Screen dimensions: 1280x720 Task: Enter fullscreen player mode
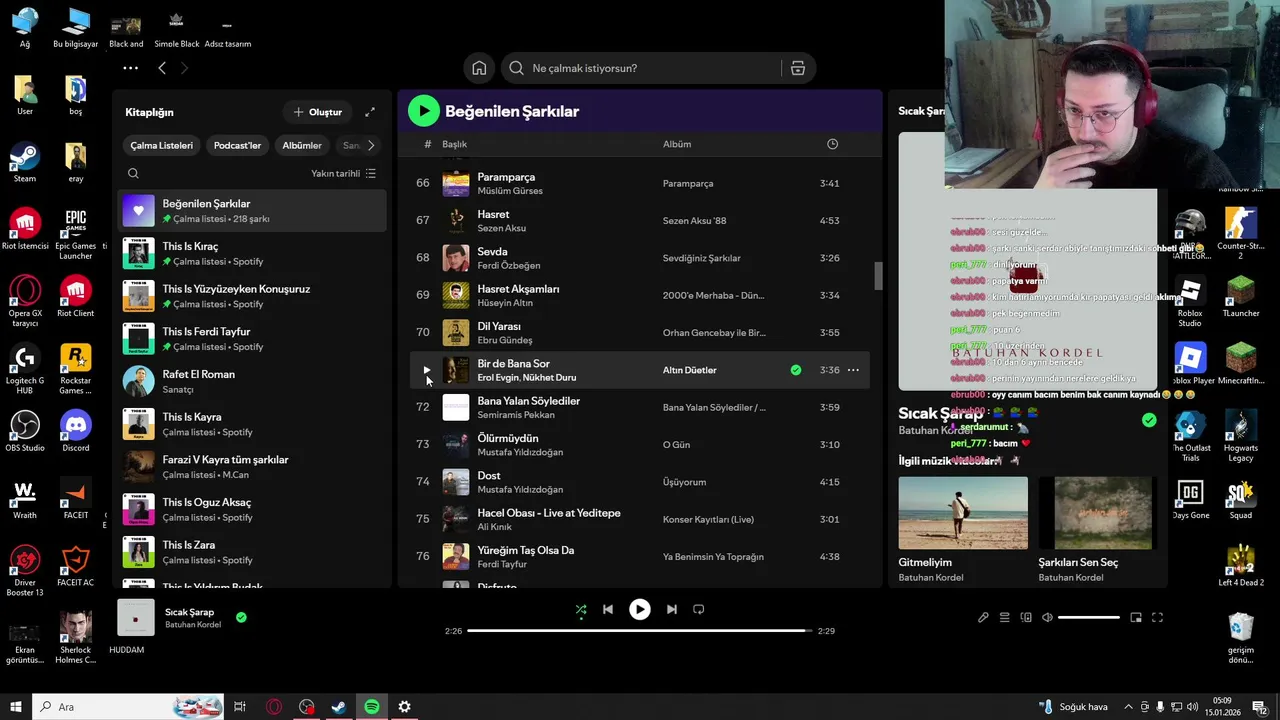click(x=1157, y=618)
